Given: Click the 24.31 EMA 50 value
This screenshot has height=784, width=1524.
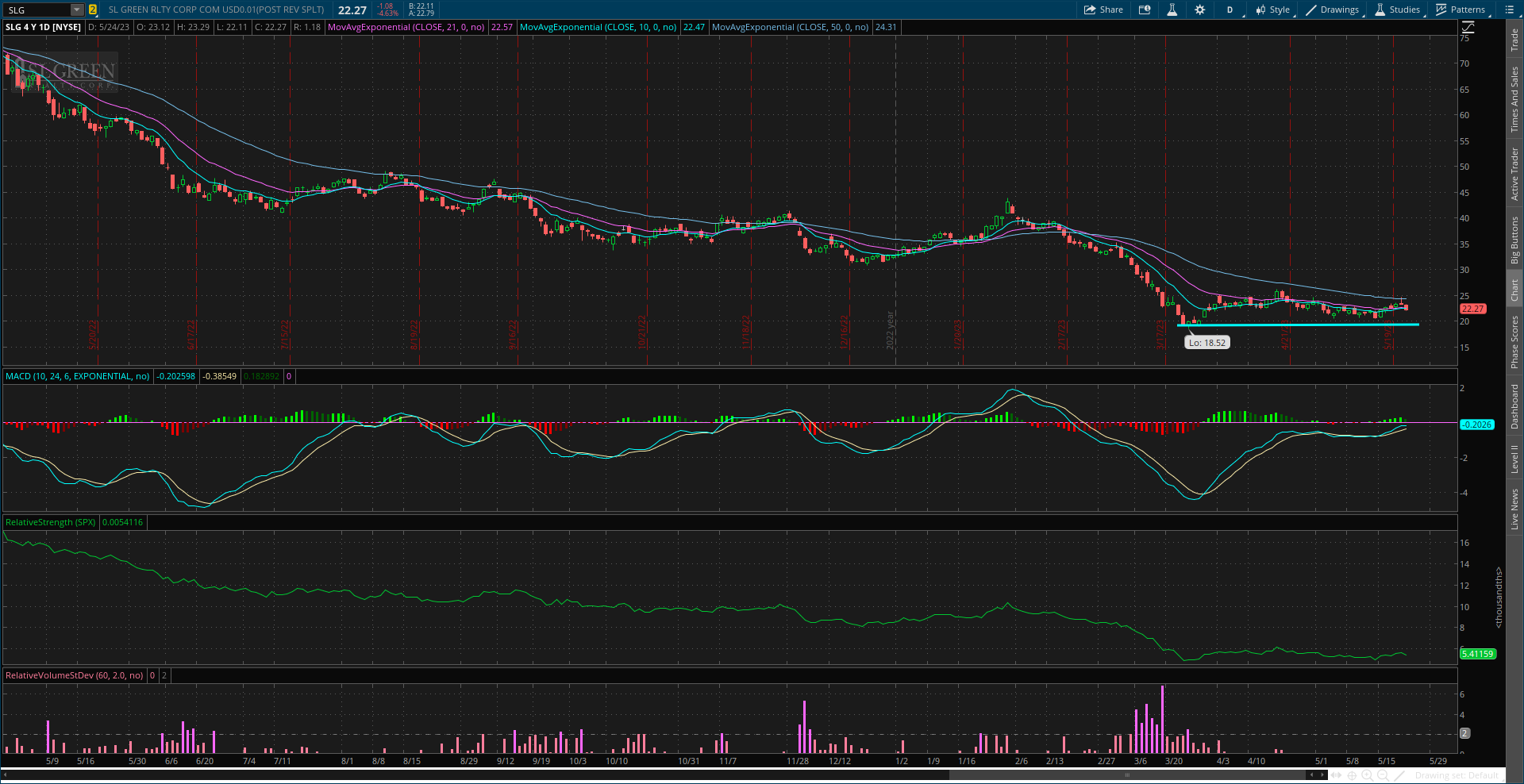Looking at the screenshot, I should (886, 27).
